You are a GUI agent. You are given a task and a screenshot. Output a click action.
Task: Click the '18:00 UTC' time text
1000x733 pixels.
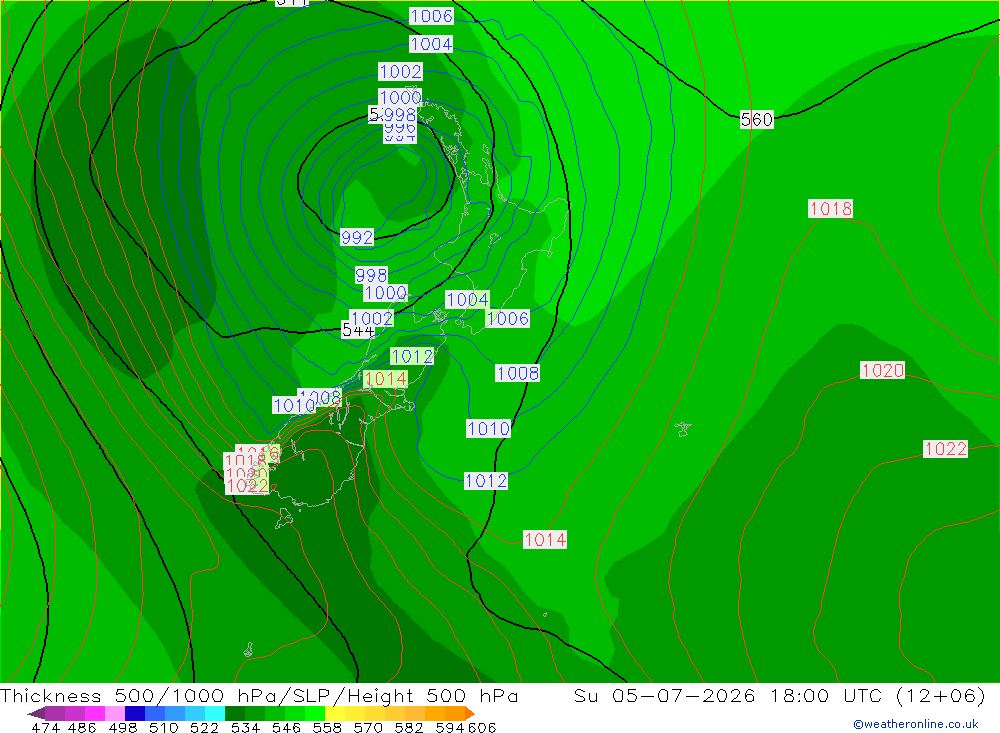(x=826, y=695)
